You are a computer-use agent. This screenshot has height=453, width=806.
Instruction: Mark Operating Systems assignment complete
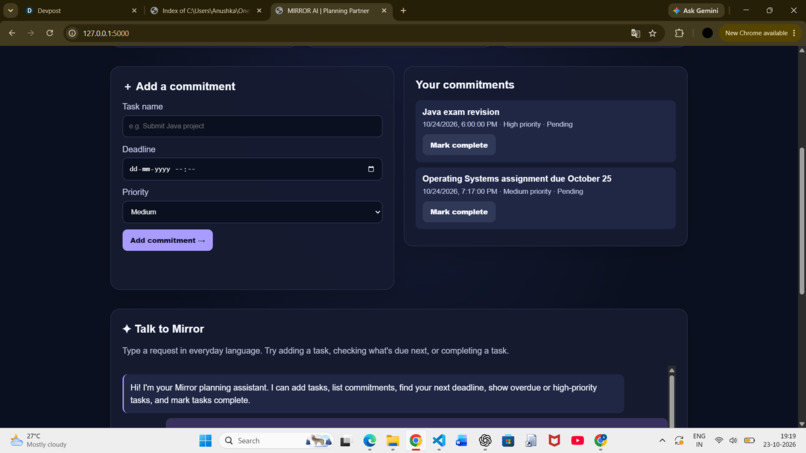pos(459,212)
